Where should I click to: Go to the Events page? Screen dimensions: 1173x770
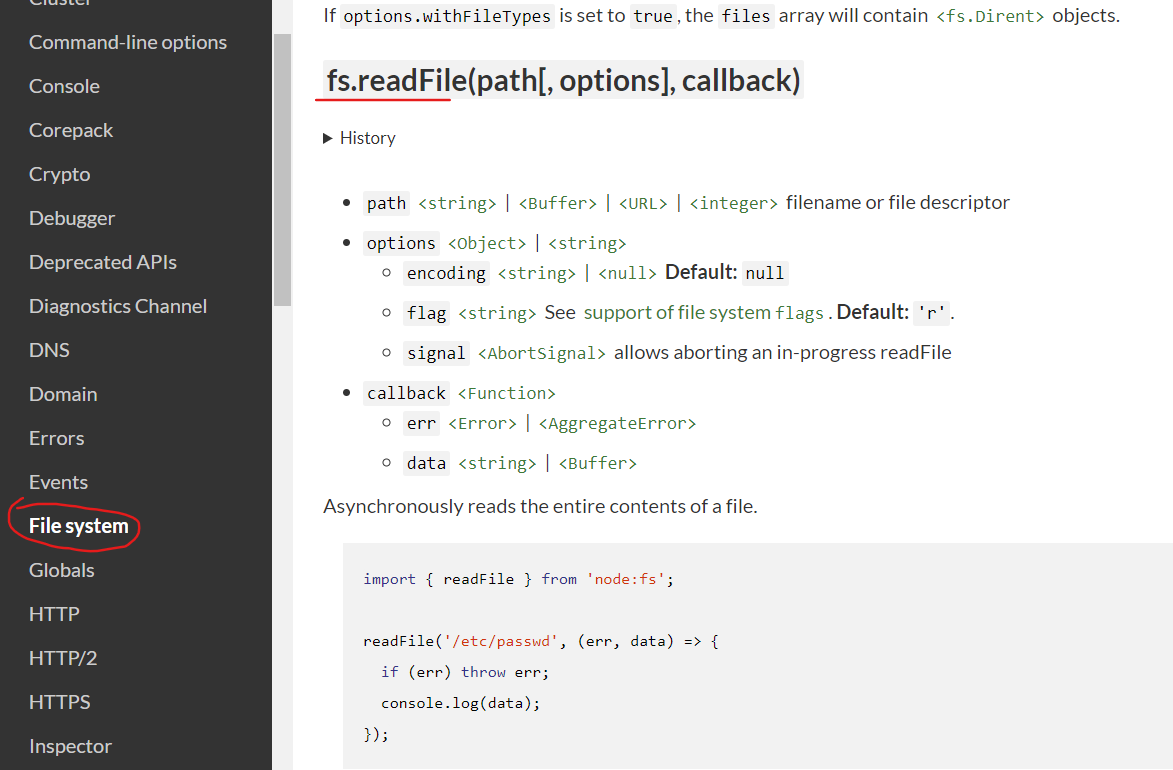click(58, 483)
